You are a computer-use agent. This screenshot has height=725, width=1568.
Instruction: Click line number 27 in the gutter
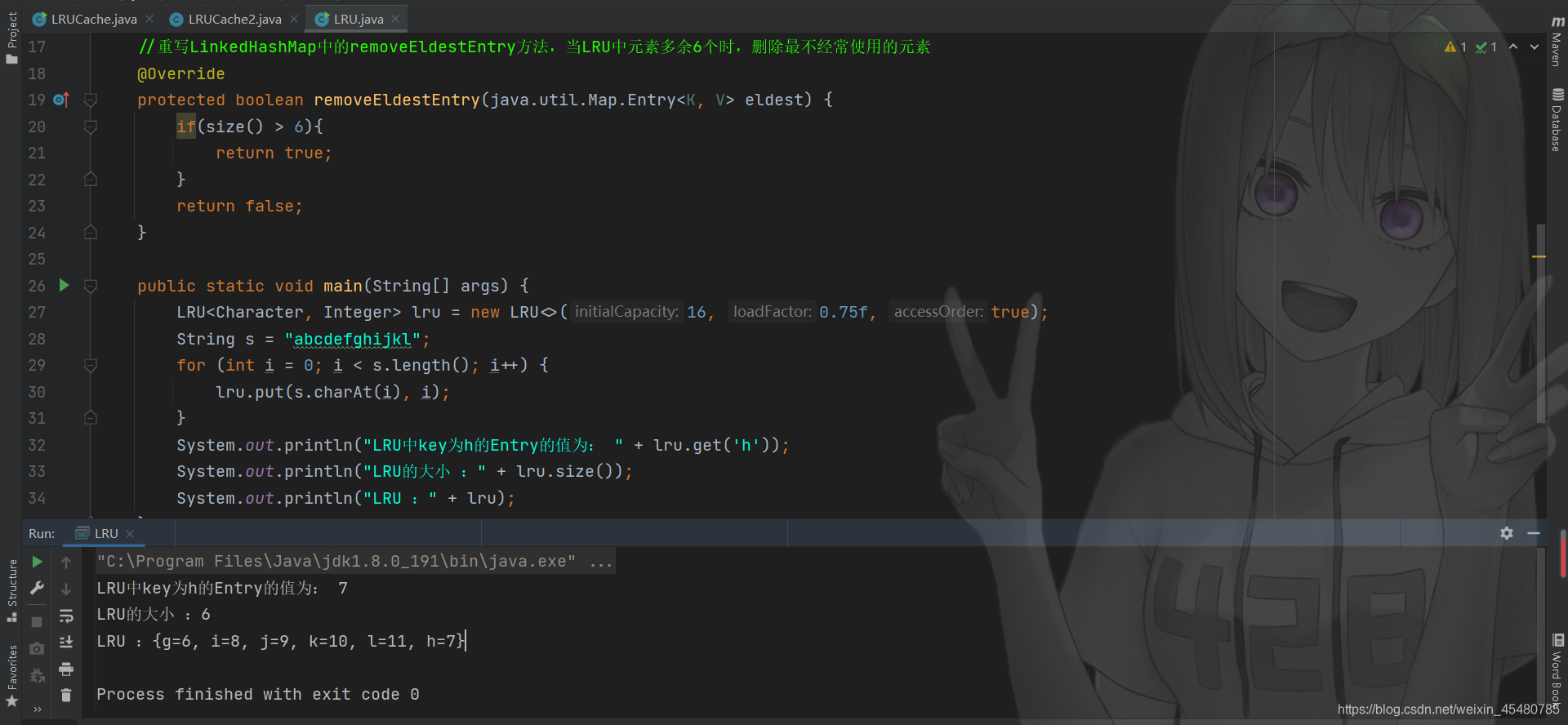(x=37, y=312)
